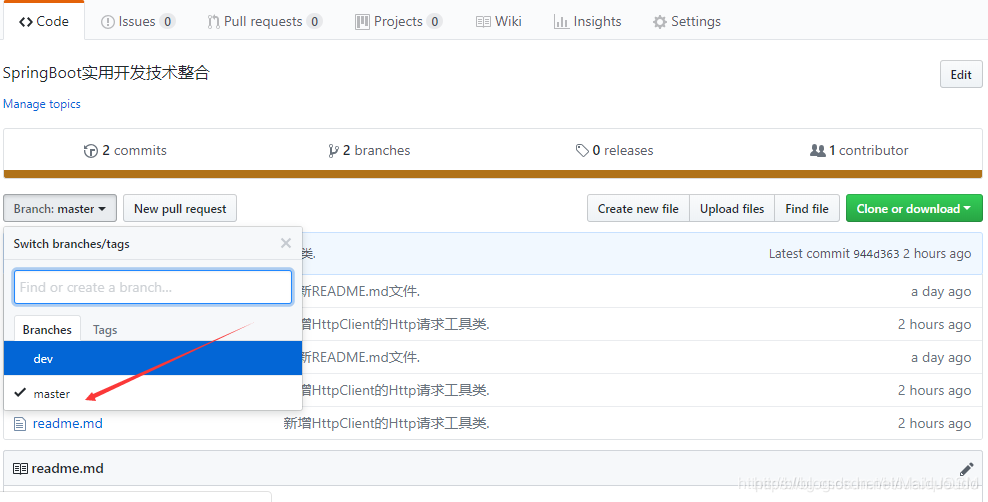Screen dimensions: 988x502
Task: Click the Edit description button
Action: click(961, 74)
